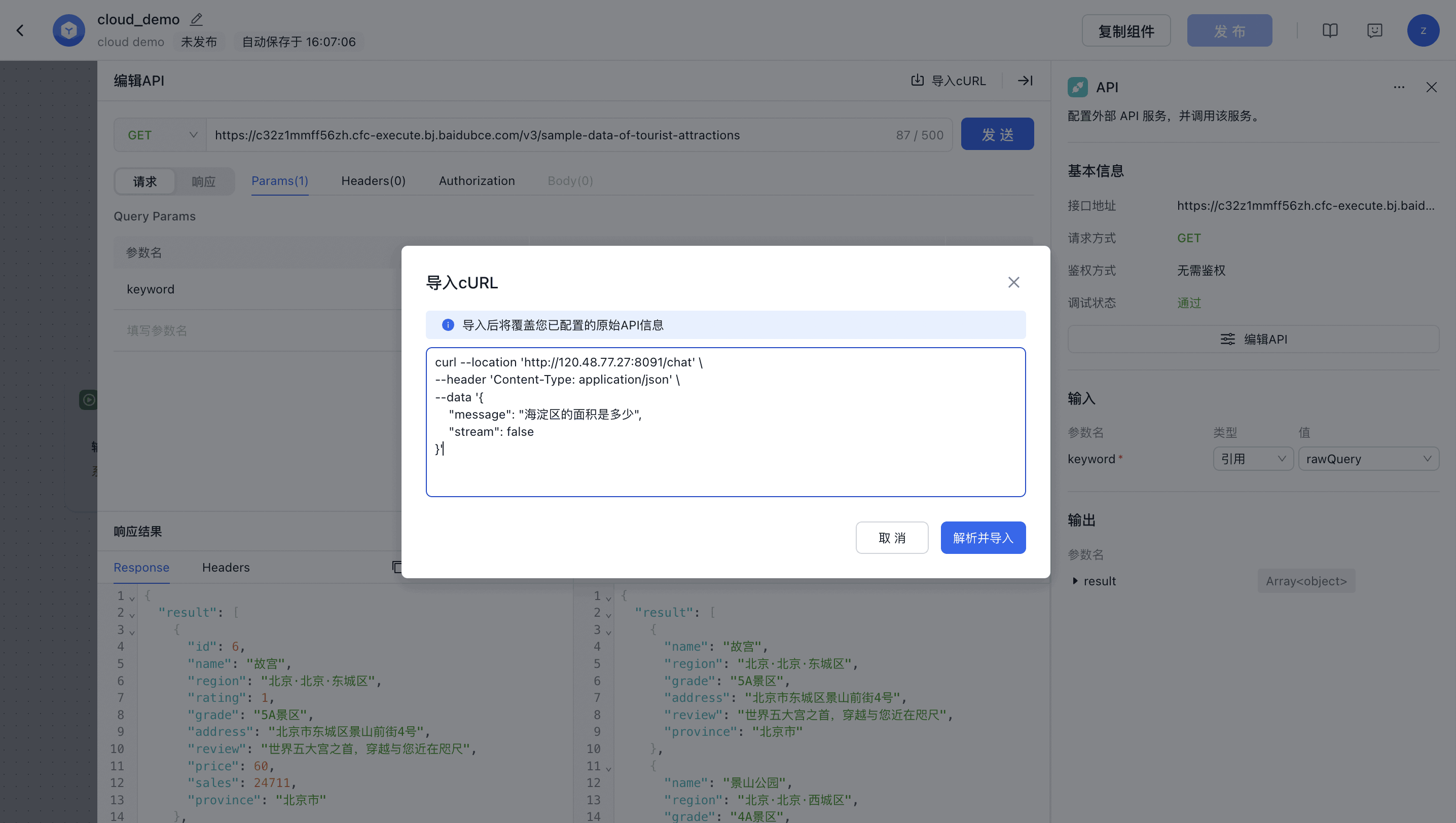
Task: Open the documentation book icon
Action: pyautogui.click(x=1330, y=30)
